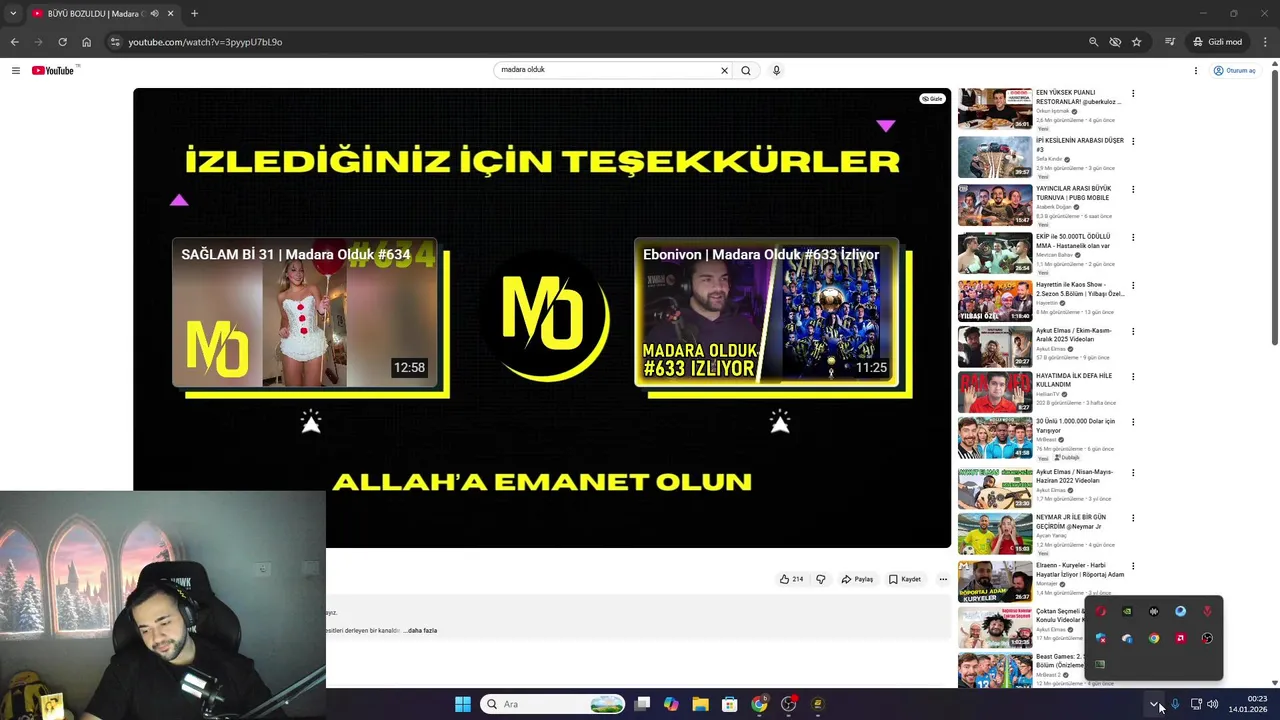Click the browser home icon
The height and width of the screenshot is (720, 1280).
pyautogui.click(x=86, y=42)
